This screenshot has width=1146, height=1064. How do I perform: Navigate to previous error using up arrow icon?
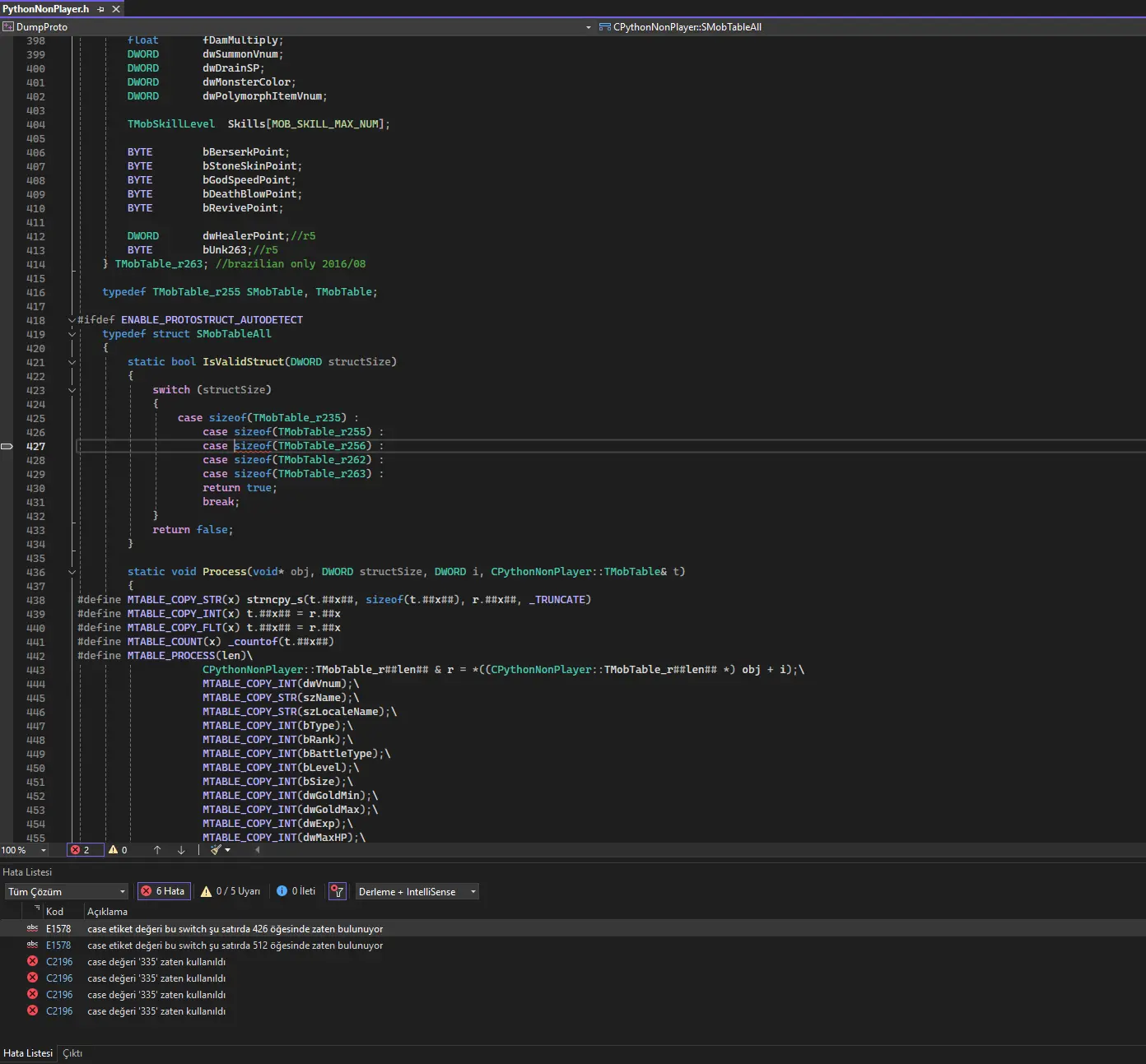click(x=157, y=850)
